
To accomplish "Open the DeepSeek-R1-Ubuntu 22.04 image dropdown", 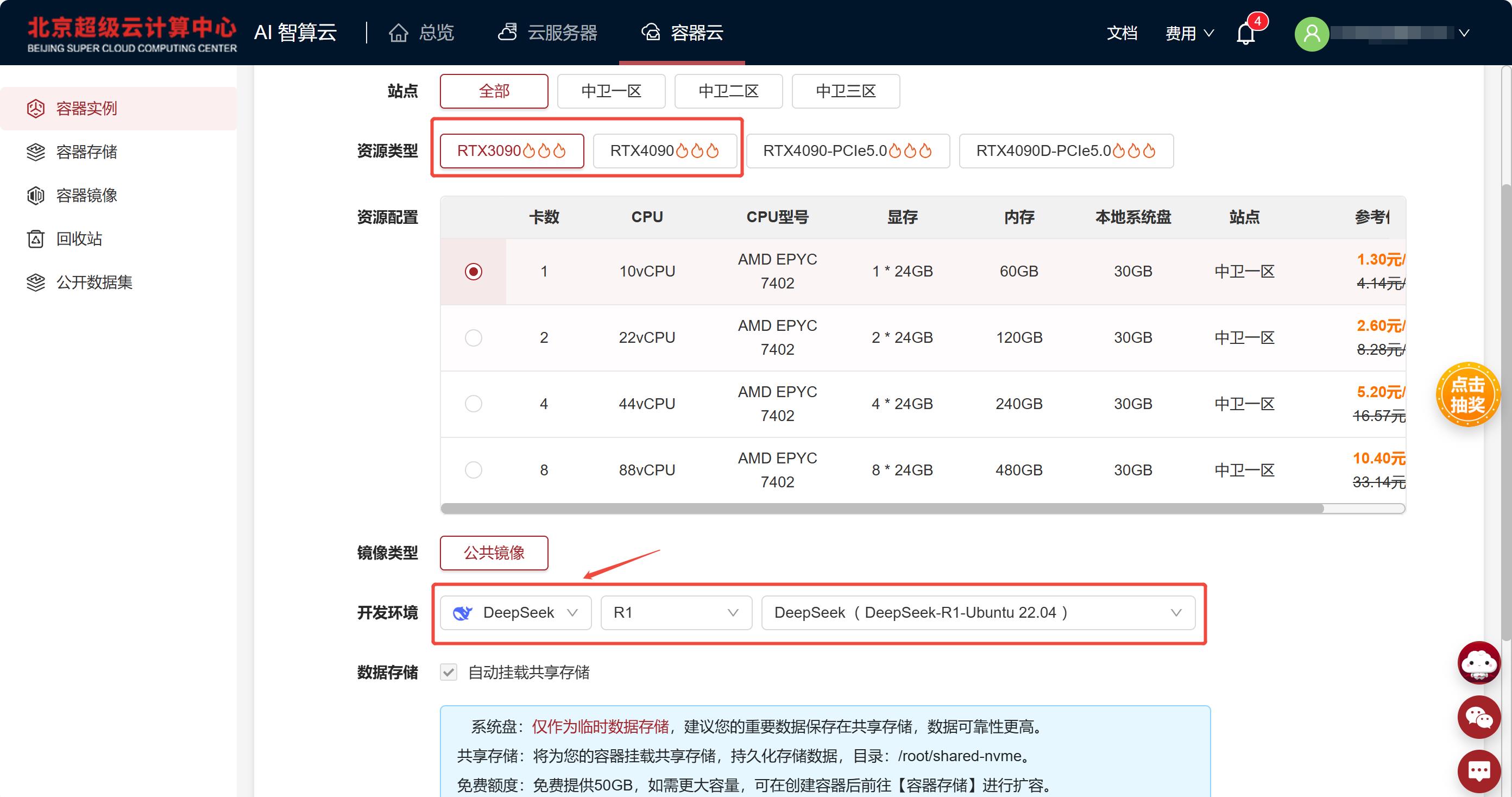I will 979,613.
